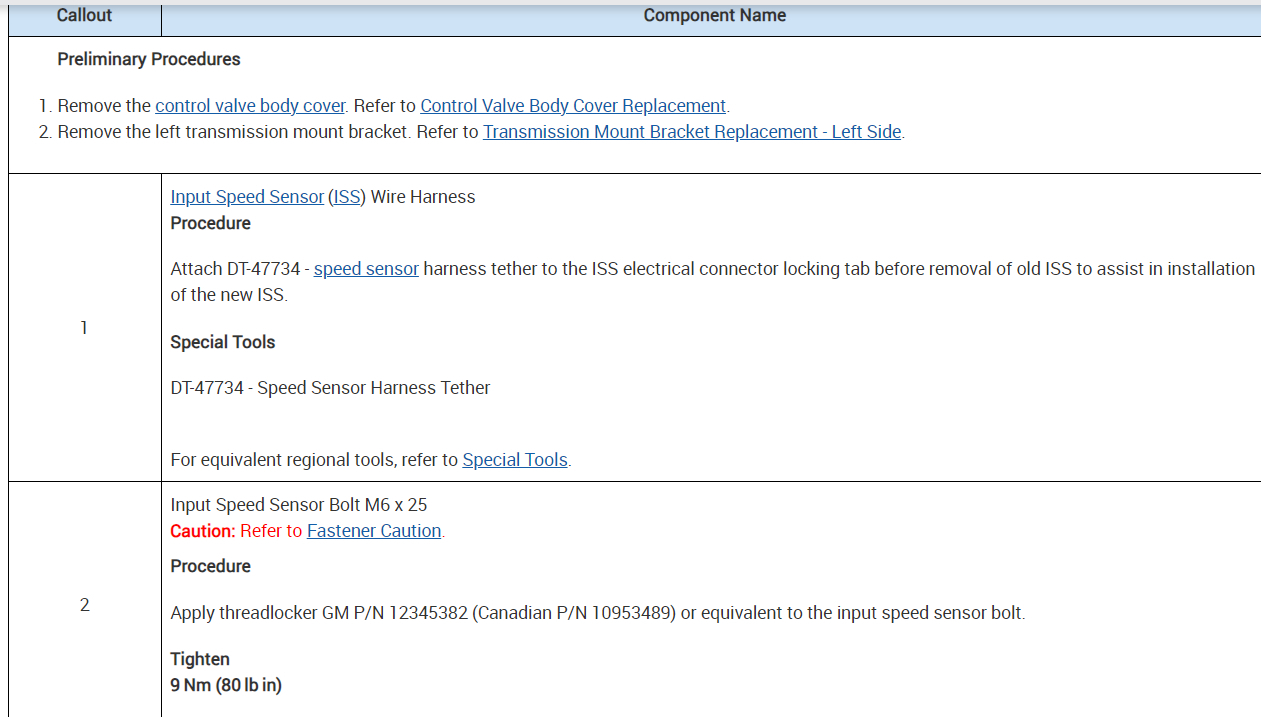Screen dimensions: 1261x717
Task: Open Control Valve Body Cover Replacement link
Action: 573,106
